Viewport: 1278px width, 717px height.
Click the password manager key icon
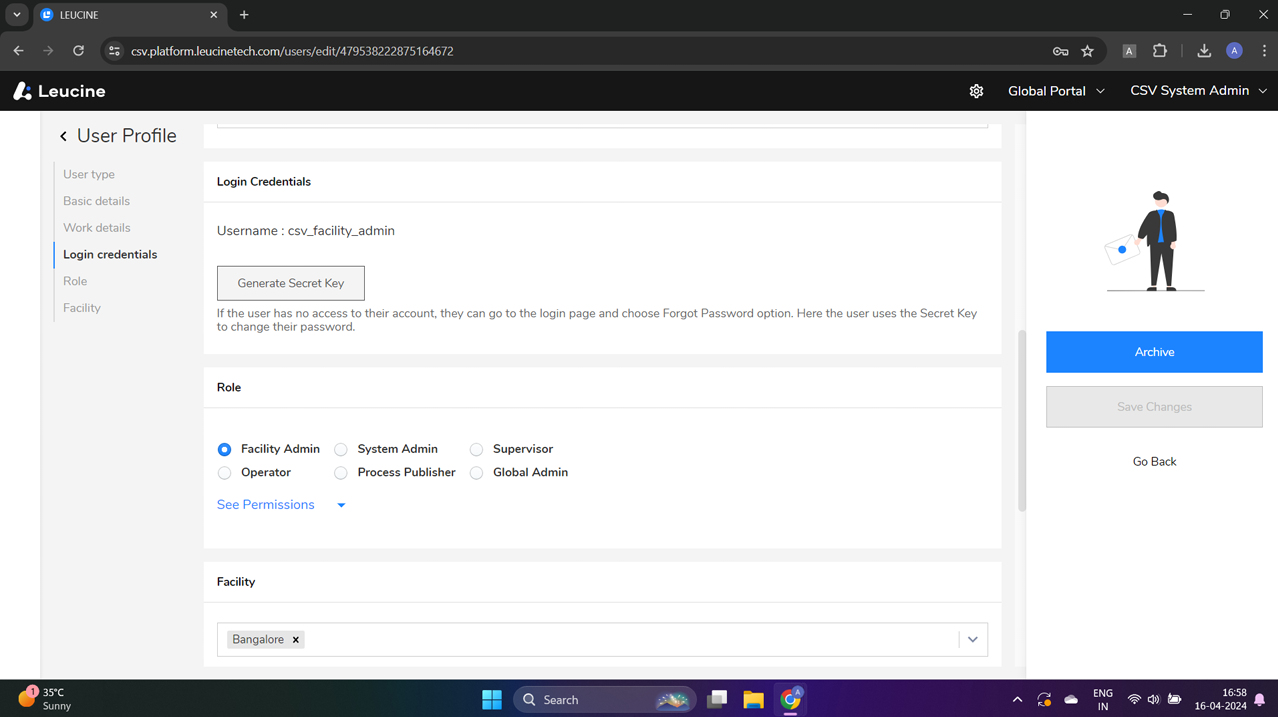pos(1060,50)
